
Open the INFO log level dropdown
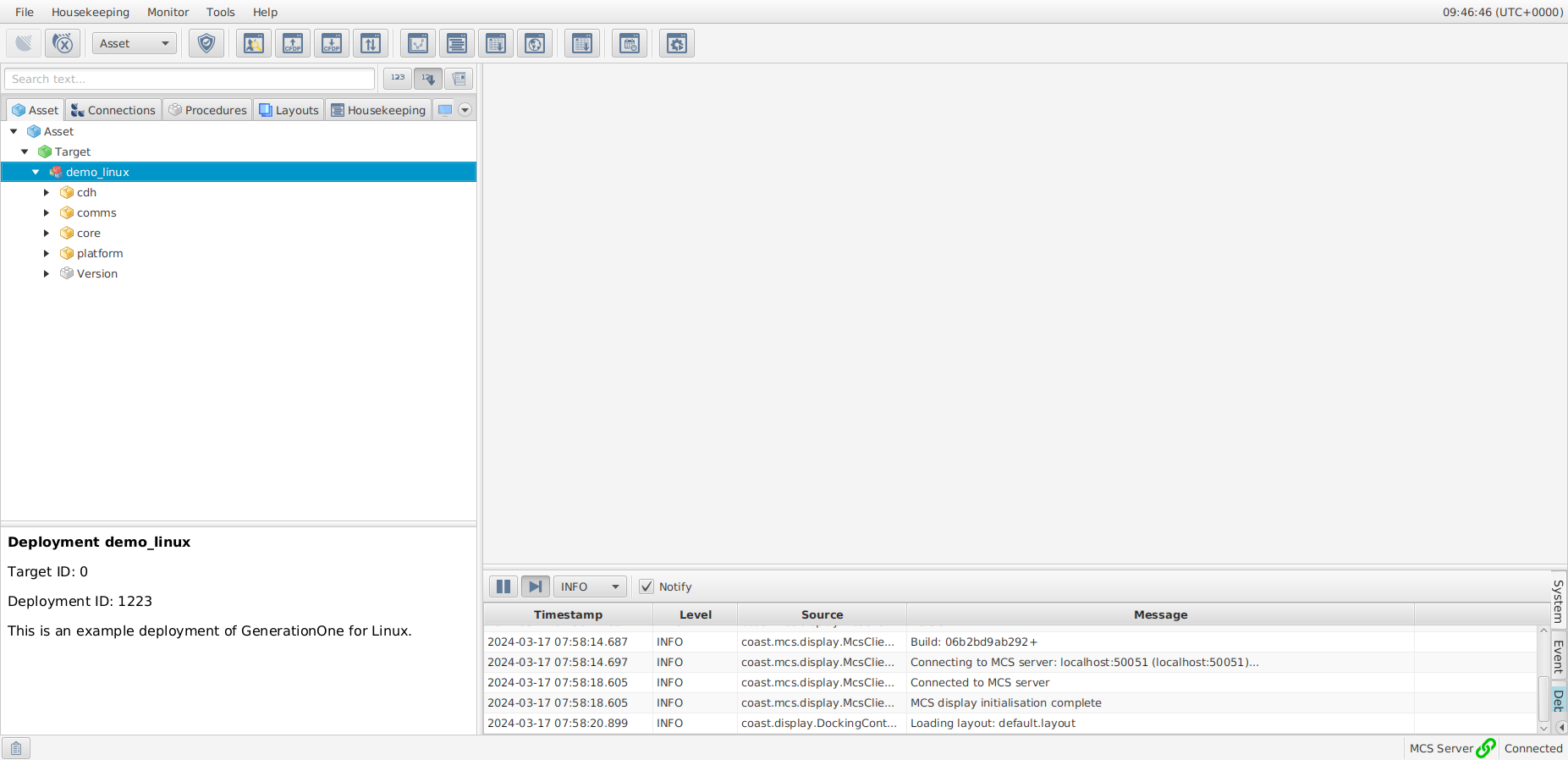click(x=590, y=587)
